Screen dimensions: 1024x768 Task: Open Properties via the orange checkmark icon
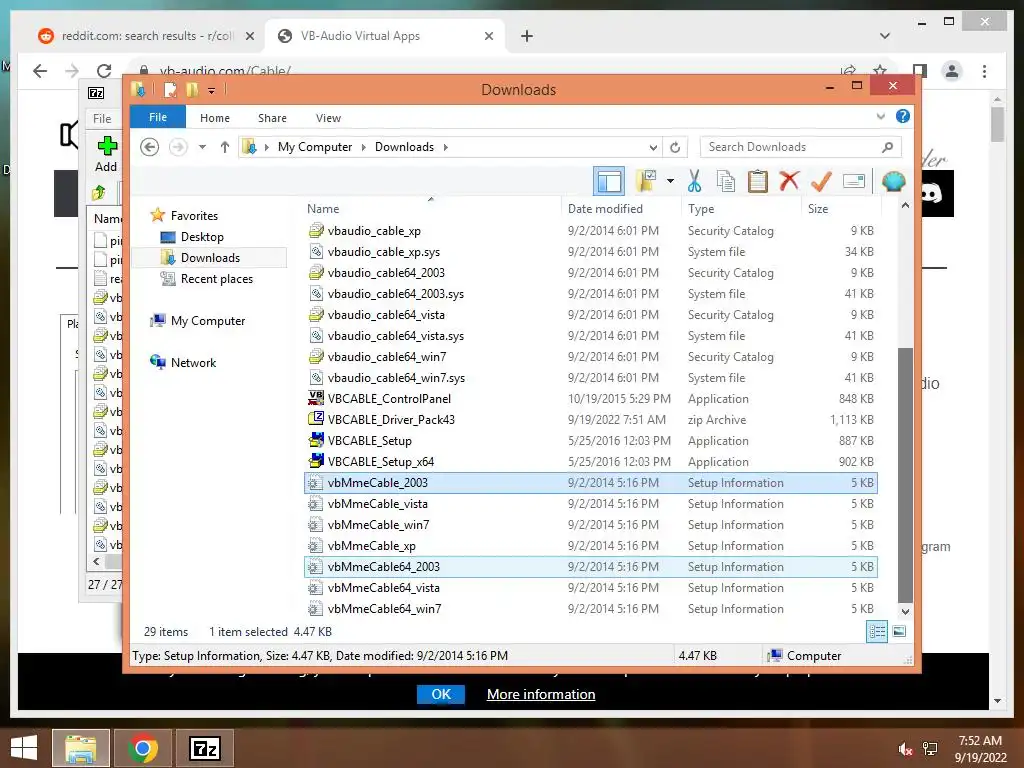[x=821, y=181]
